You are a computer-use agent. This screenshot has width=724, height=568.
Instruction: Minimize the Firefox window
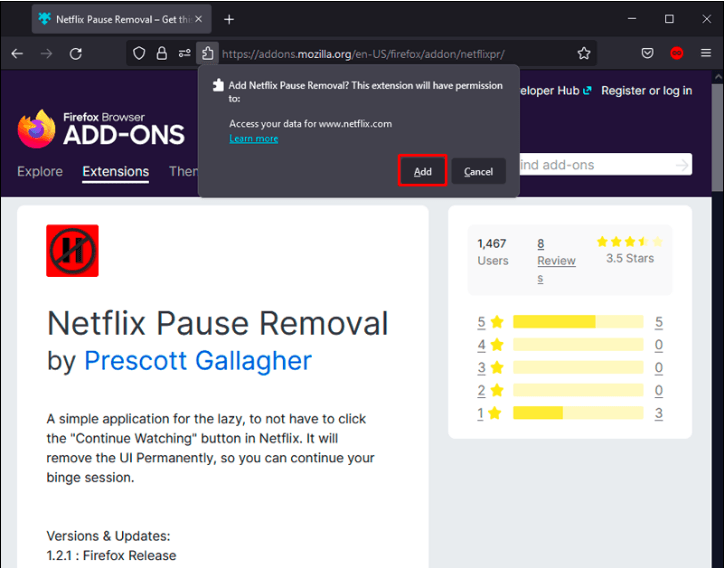tap(632, 19)
